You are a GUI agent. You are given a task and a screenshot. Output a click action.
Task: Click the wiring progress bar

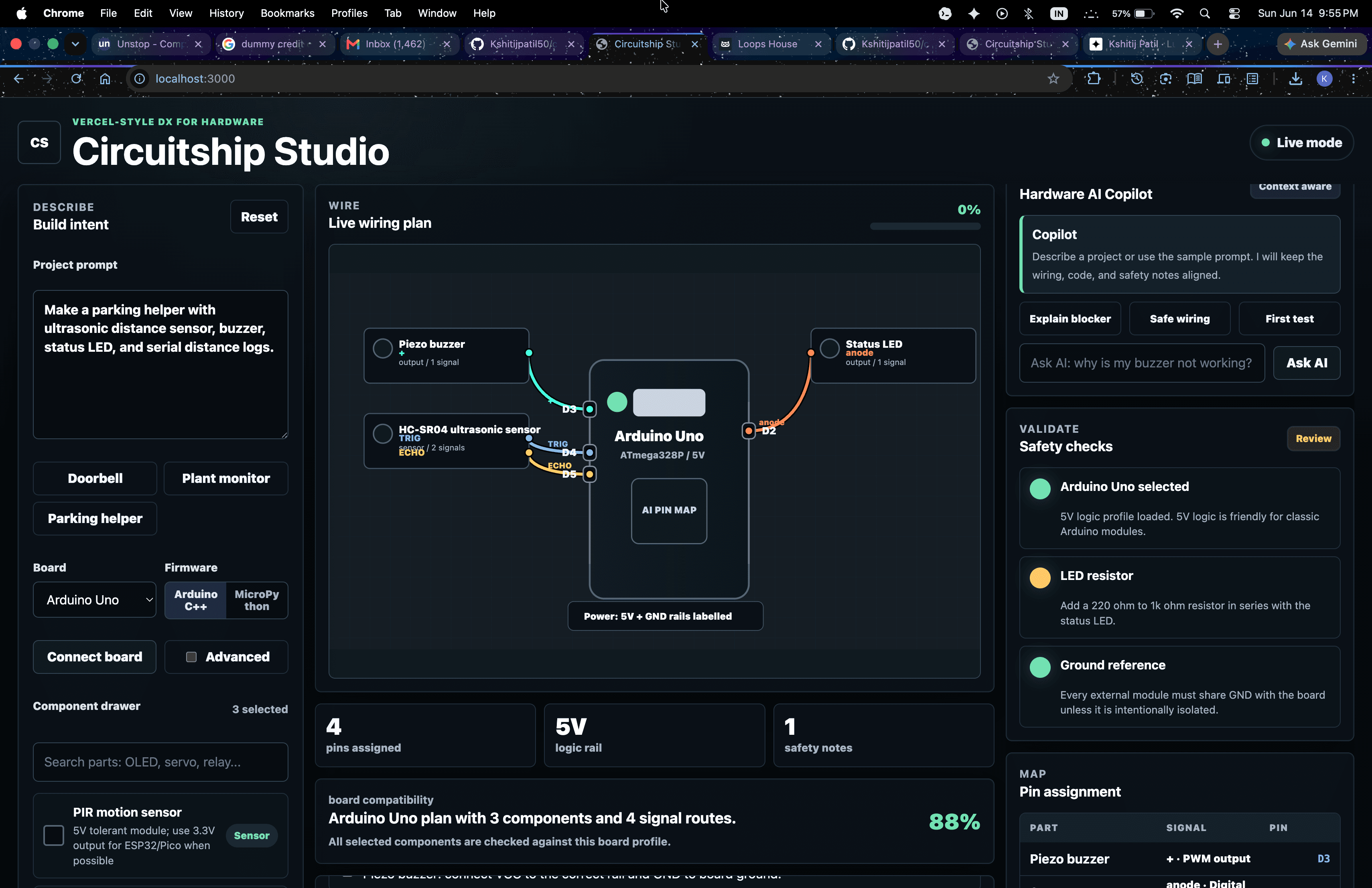925,227
